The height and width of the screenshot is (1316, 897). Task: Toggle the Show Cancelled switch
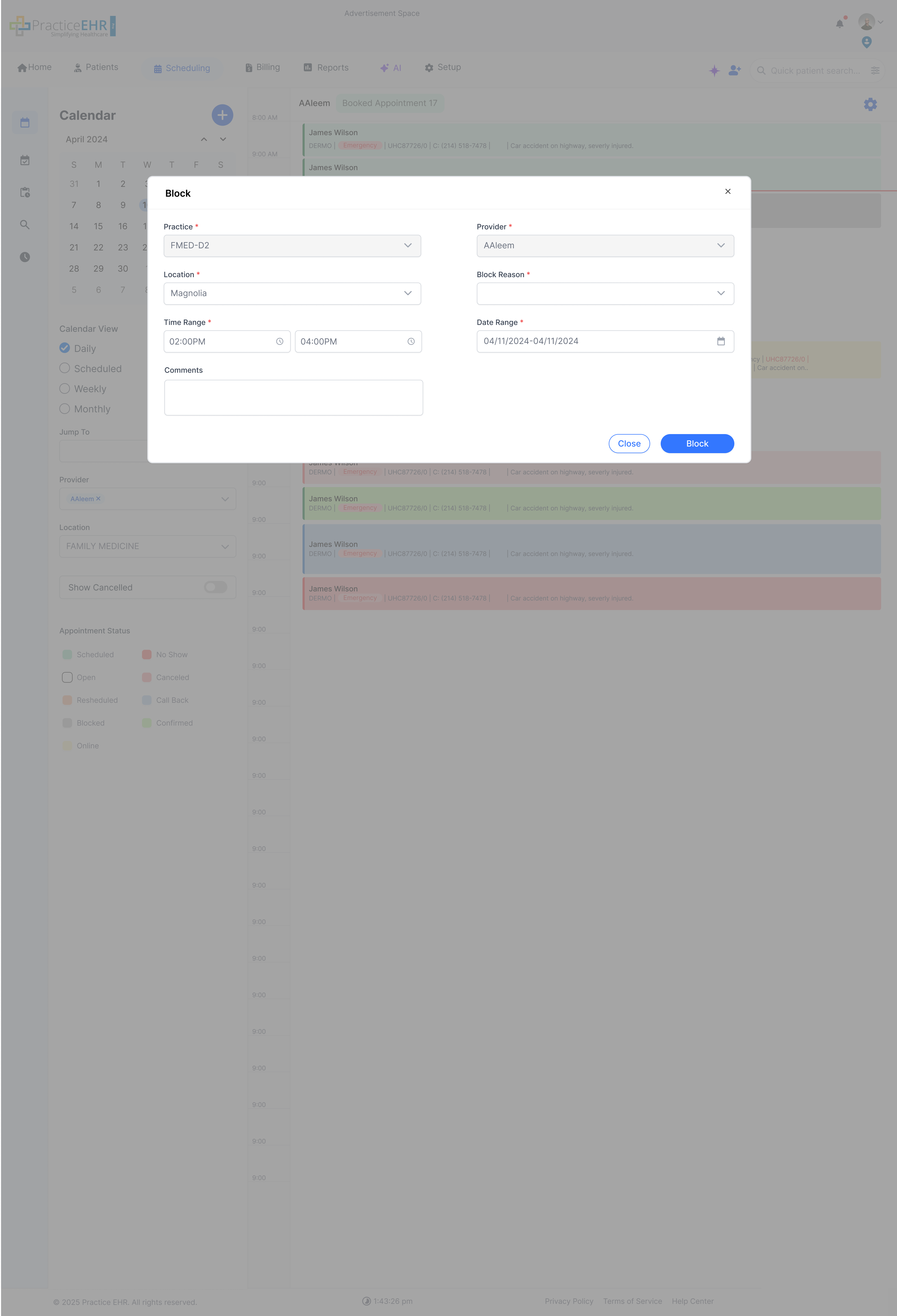point(216,587)
